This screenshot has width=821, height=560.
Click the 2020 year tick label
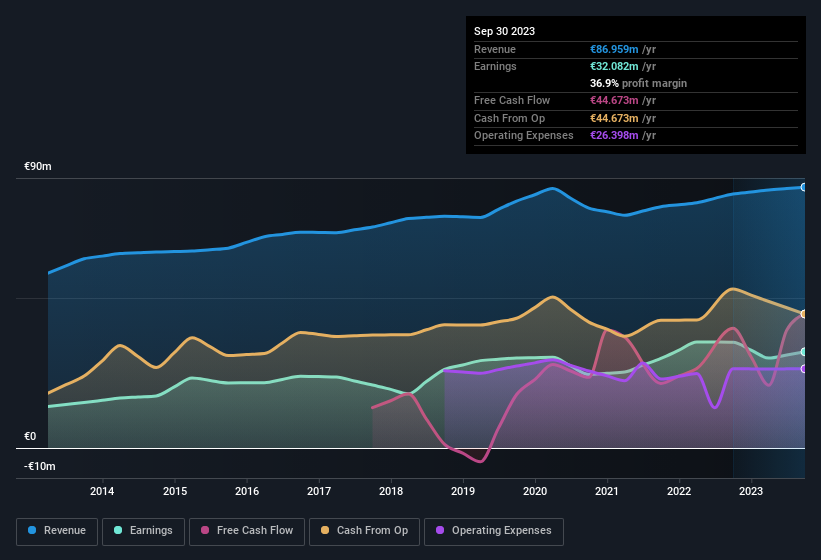535,491
